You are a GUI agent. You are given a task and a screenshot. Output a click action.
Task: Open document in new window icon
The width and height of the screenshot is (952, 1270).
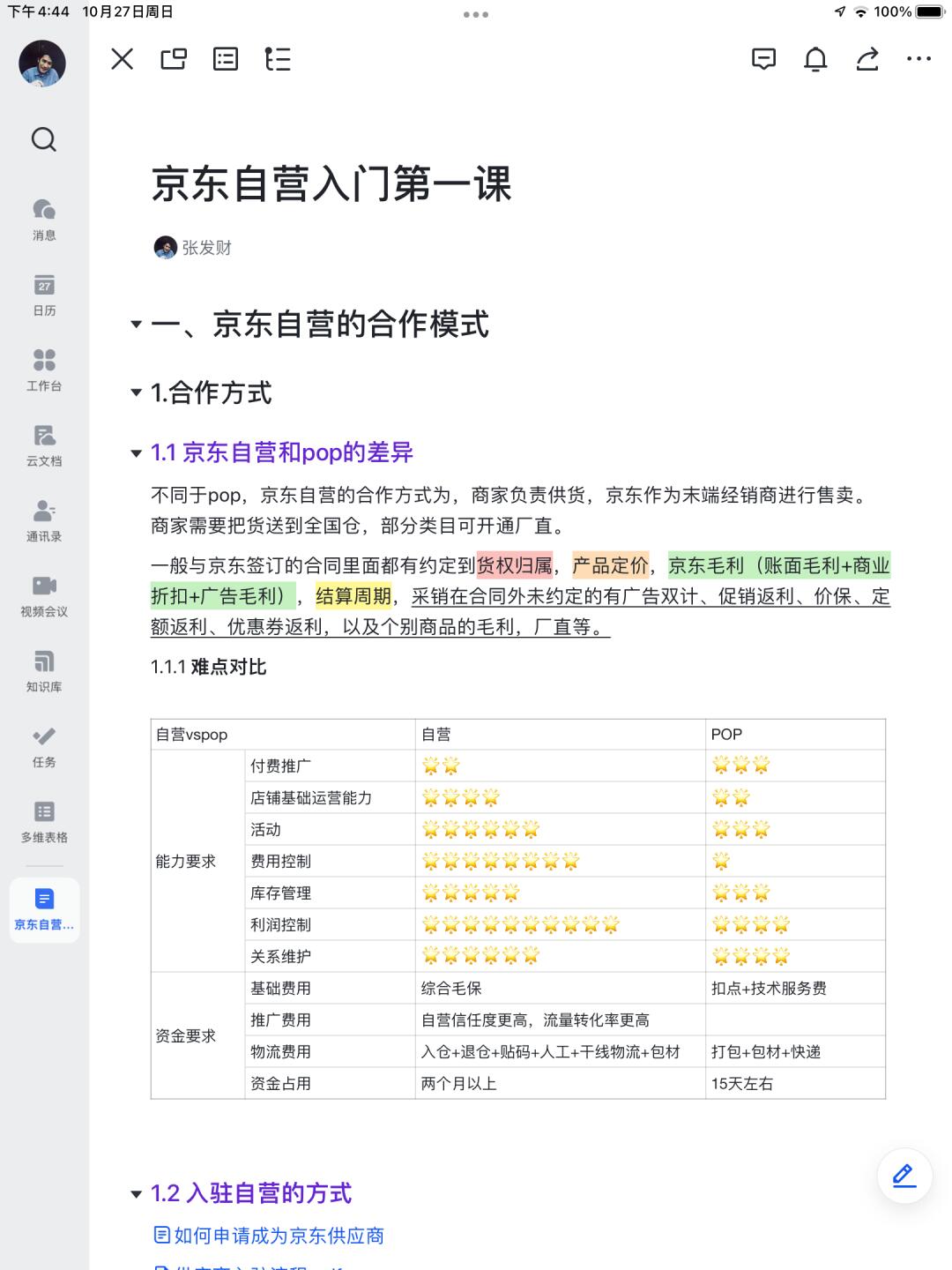click(x=174, y=59)
